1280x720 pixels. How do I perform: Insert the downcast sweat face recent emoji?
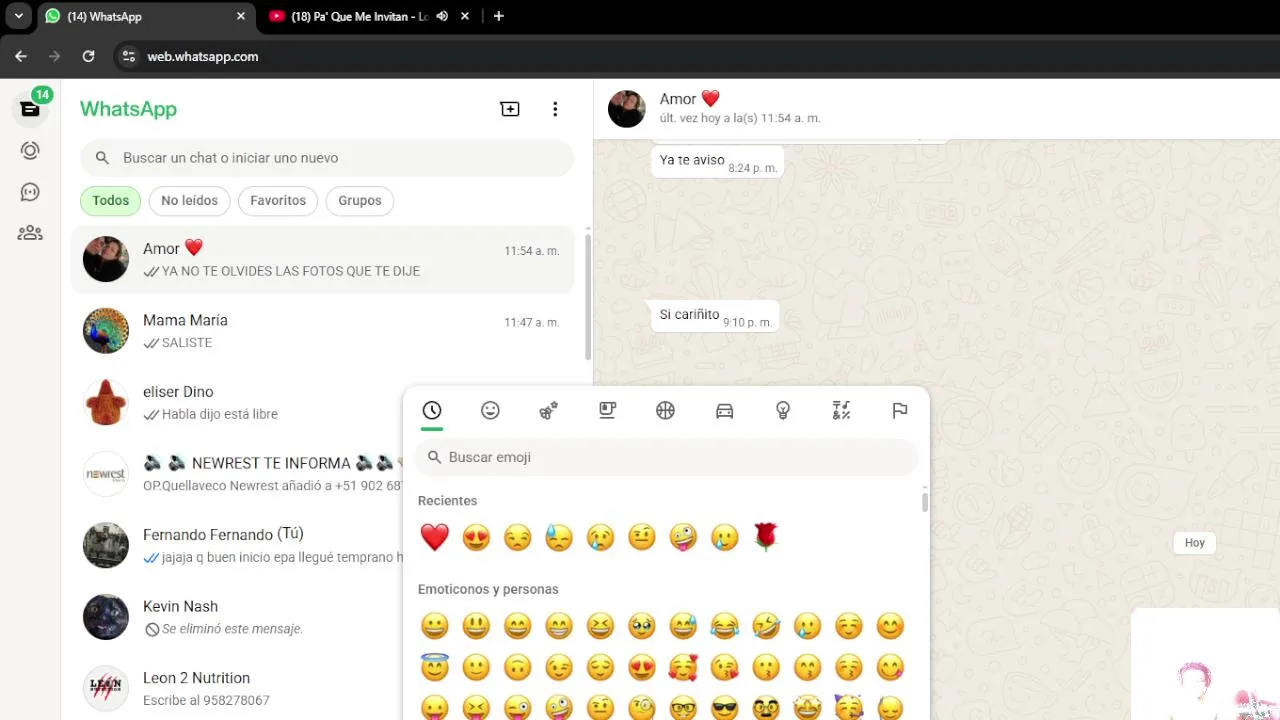pyautogui.click(x=559, y=538)
